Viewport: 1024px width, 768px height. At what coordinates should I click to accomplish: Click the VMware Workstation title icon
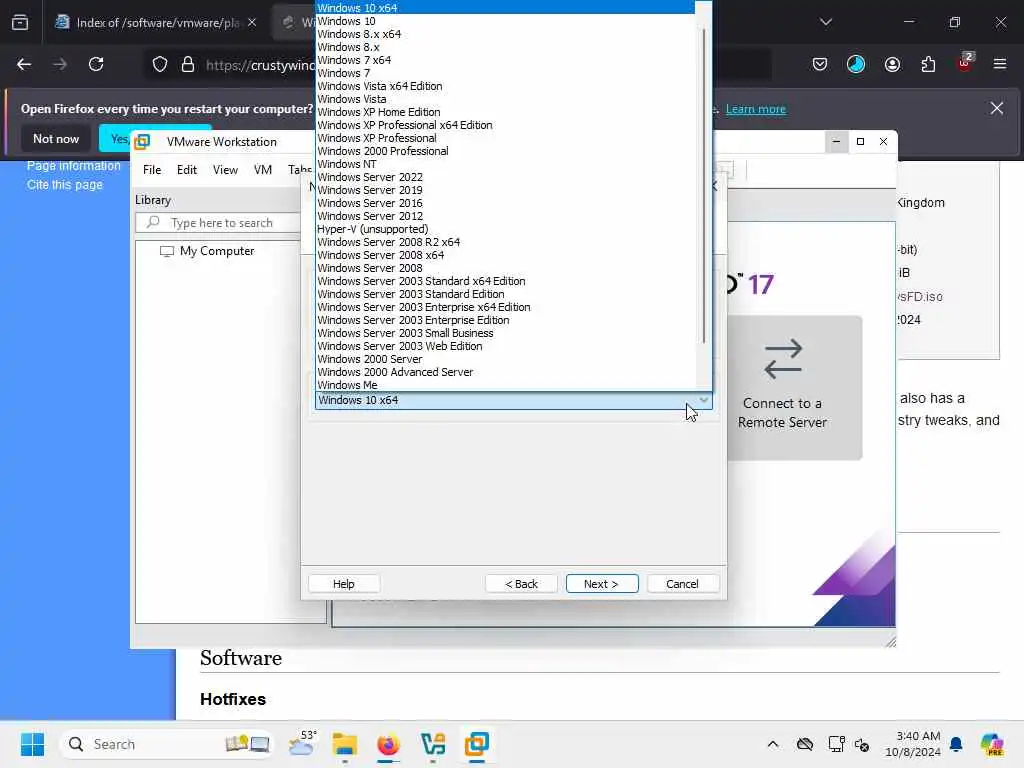click(142, 142)
